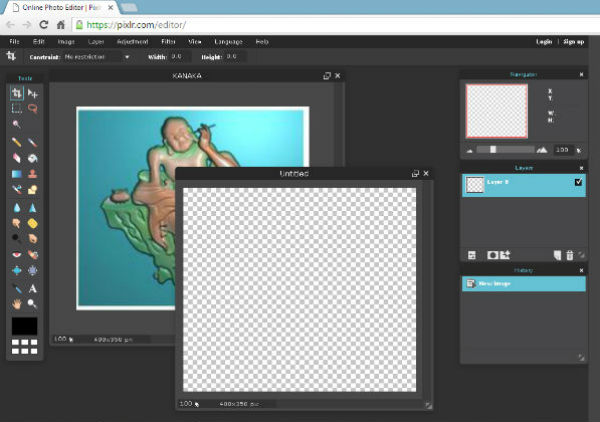Open the File menu

coord(14,42)
